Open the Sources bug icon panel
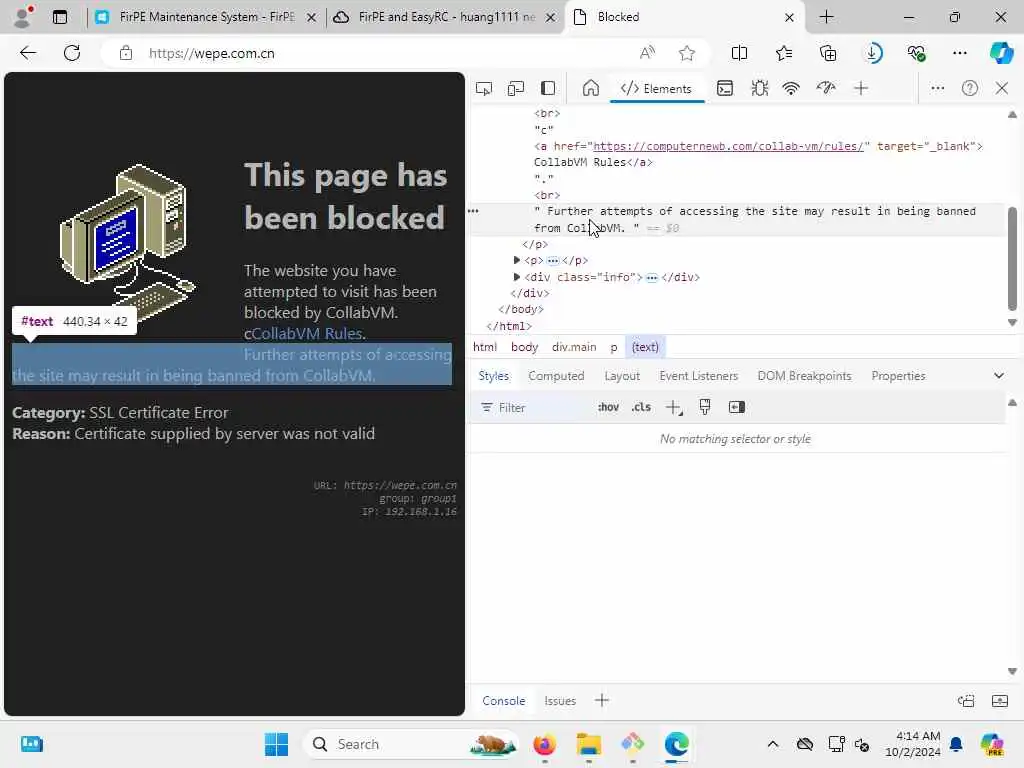Image resolution: width=1024 pixels, height=768 pixels. pyautogui.click(x=759, y=88)
